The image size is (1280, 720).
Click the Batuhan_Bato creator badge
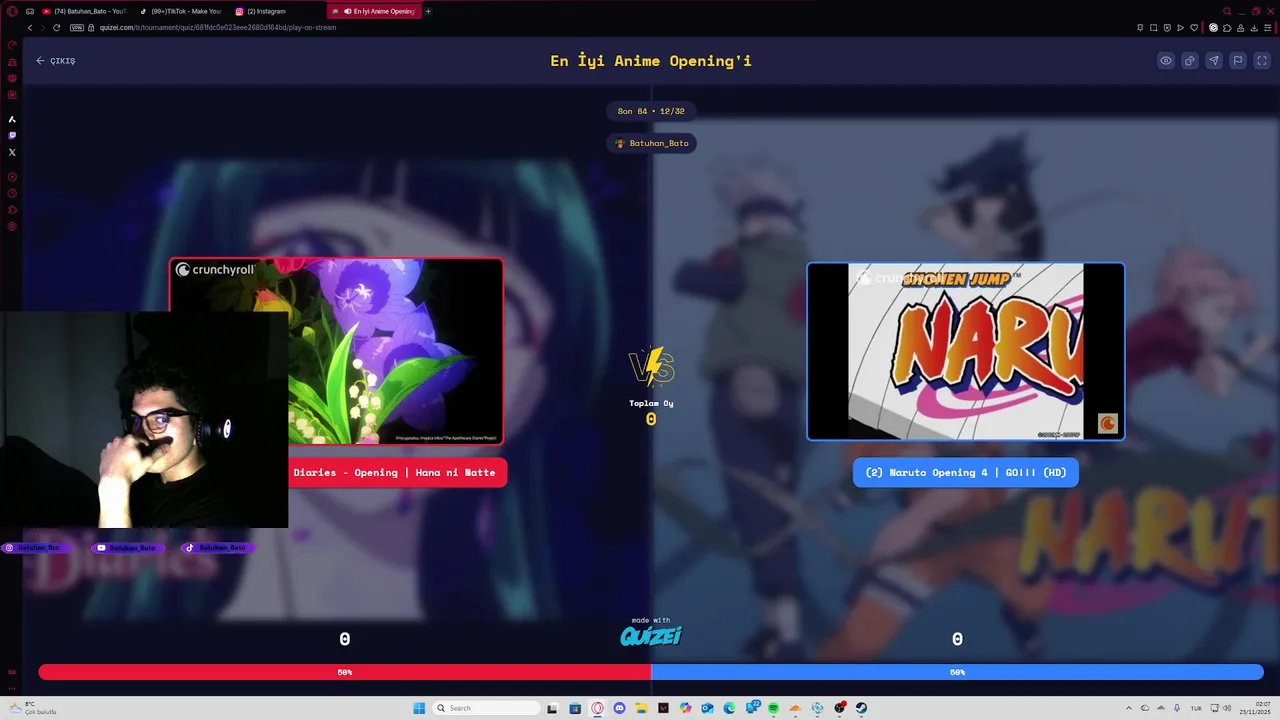pyautogui.click(x=652, y=143)
